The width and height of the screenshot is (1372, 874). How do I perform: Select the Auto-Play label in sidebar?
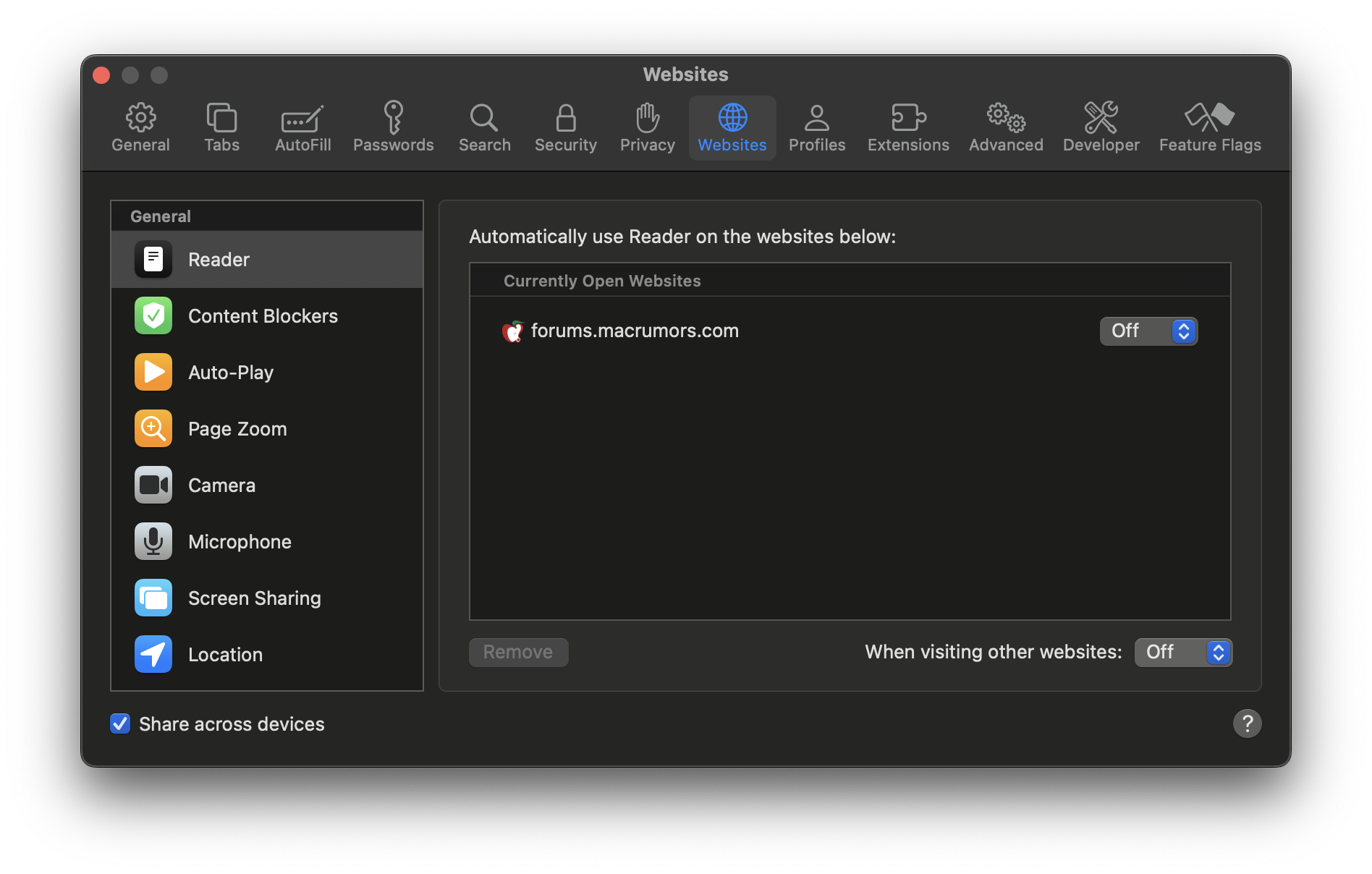tap(231, 373)
